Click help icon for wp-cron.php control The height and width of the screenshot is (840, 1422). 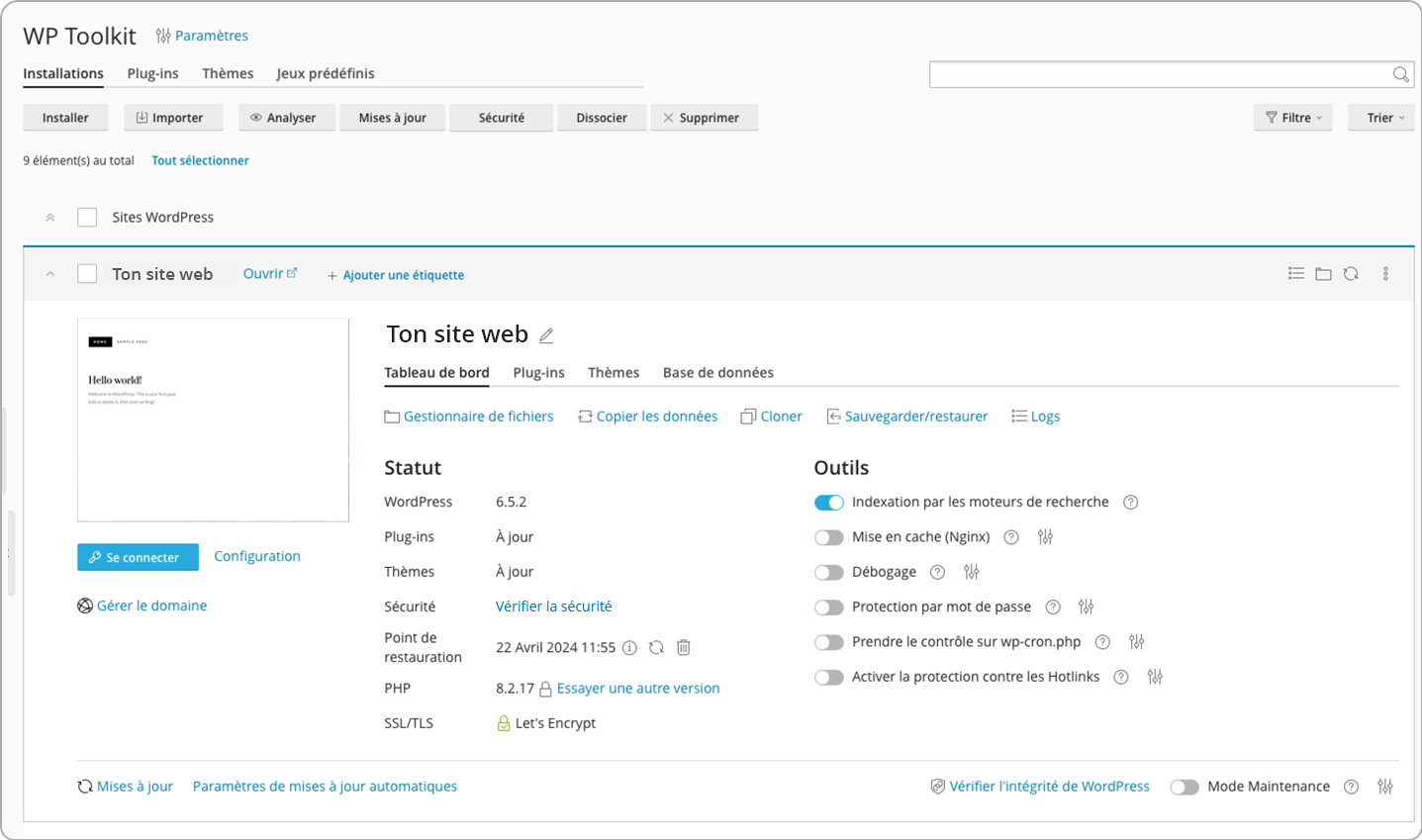pyautogui.click(x=1102, y=642)
